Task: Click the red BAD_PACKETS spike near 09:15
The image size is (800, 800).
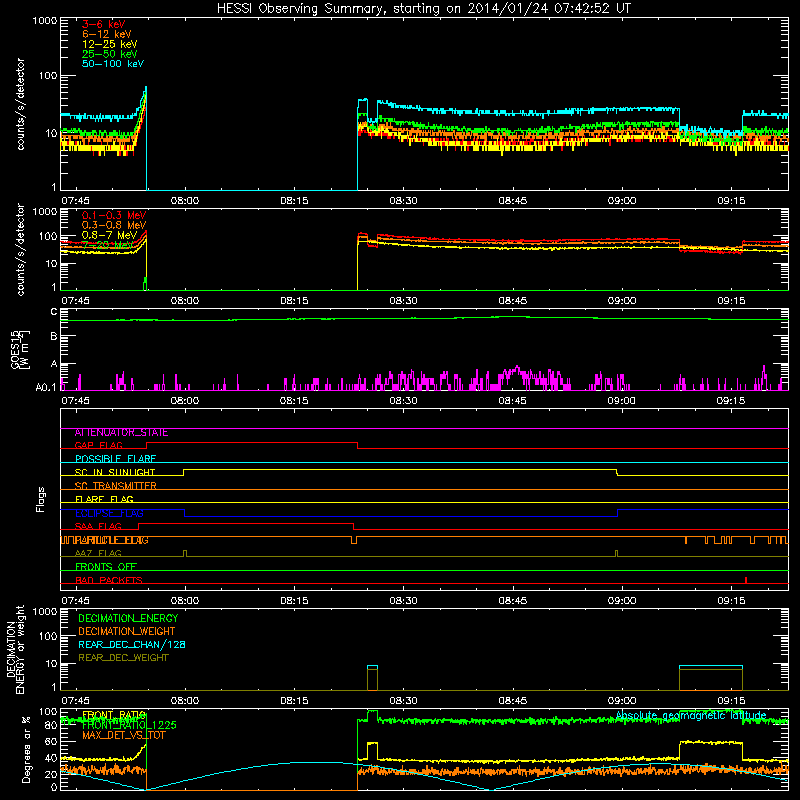Action: [x=746, y=580]
